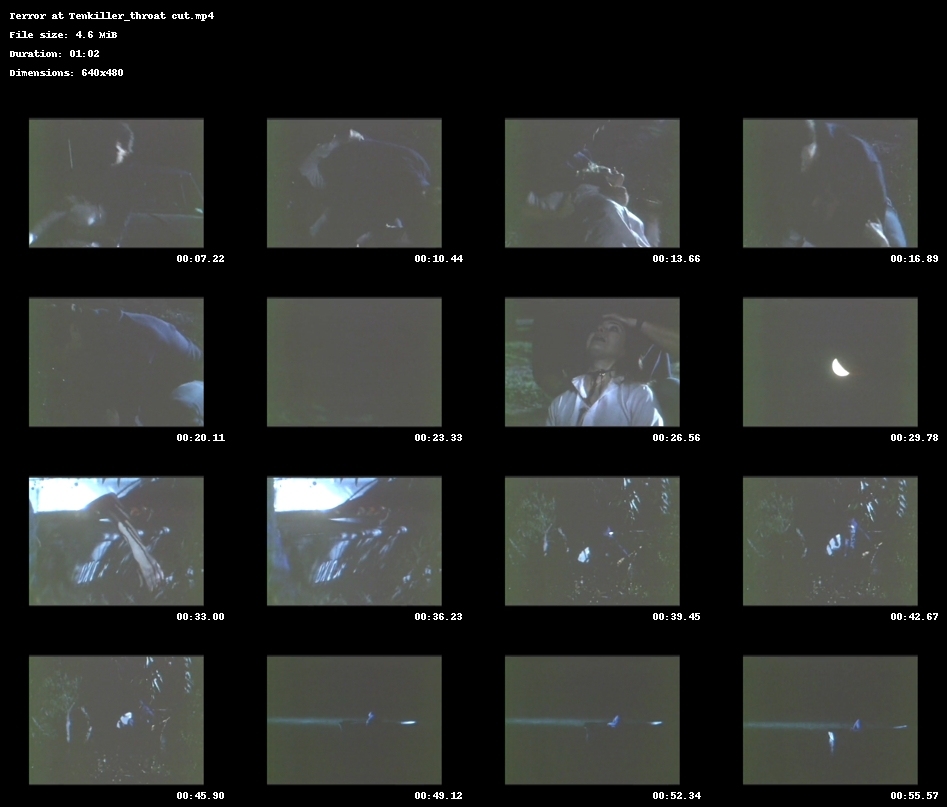This screenshot has width=947, height=807.
Task: Open the forest thumbnail at 00:39.45
Action: pos(592,541)
